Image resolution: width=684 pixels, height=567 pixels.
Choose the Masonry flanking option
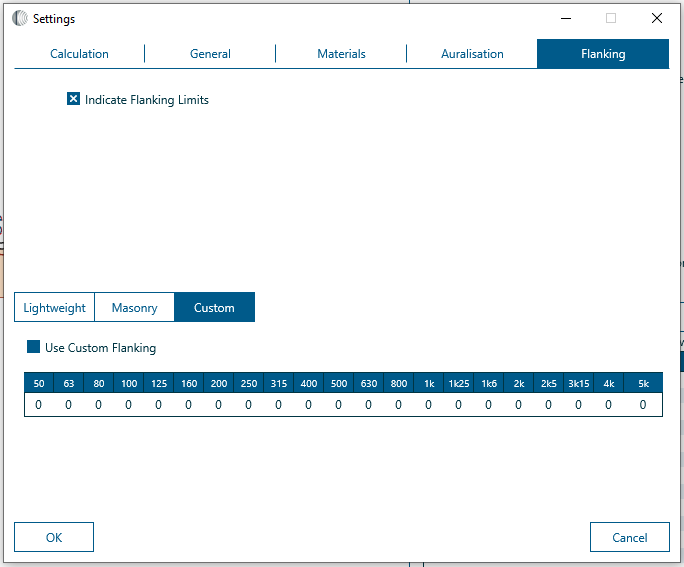134,307
